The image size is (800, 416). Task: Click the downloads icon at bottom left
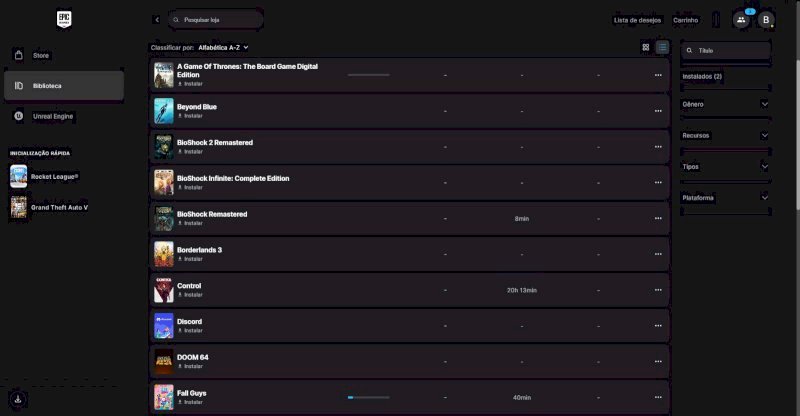coord(19,398)
